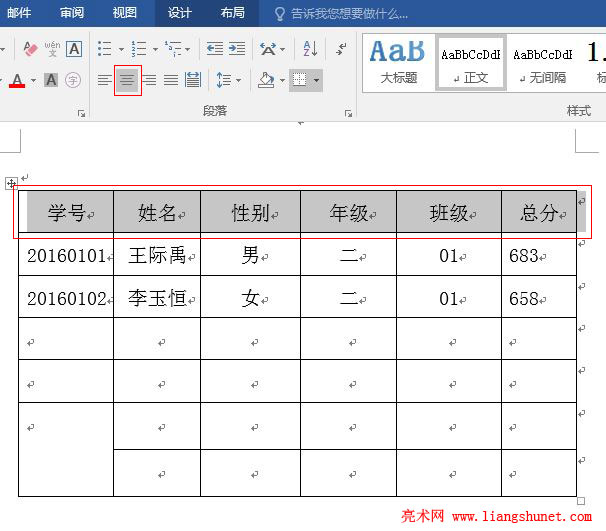Click header cell 姓名

click(157, 212)
